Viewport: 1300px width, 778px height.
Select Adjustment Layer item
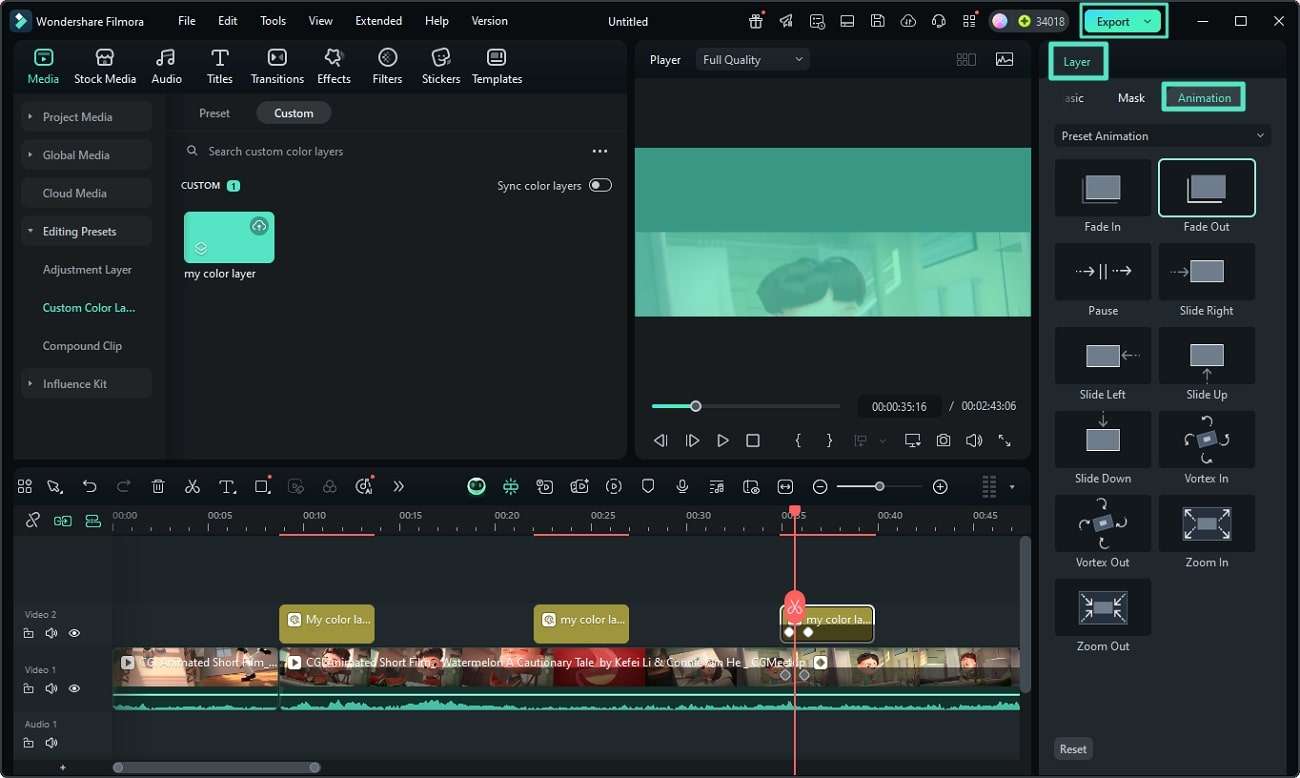click(87, 270)
